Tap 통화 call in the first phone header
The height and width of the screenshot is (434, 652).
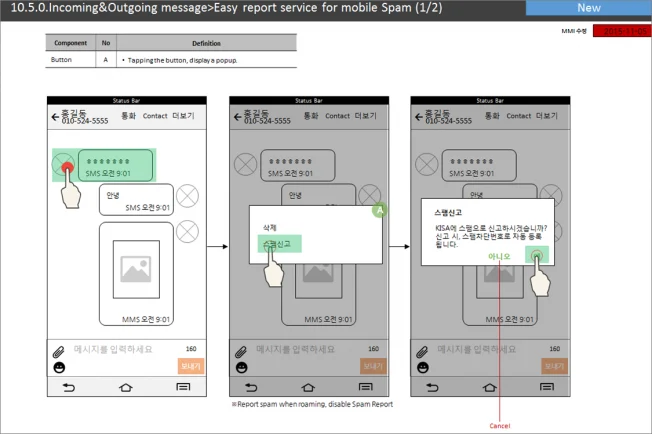129,117
